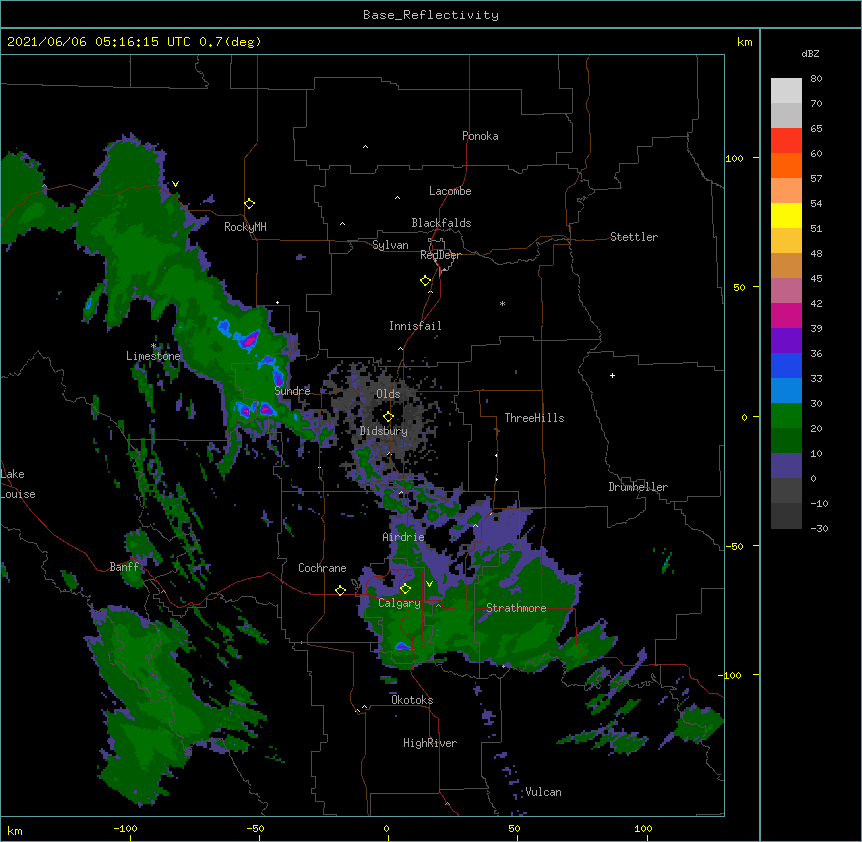The height and width of the screenshot is (842, 862).
Task: Click the Banff label
Action: click(124, 567)
